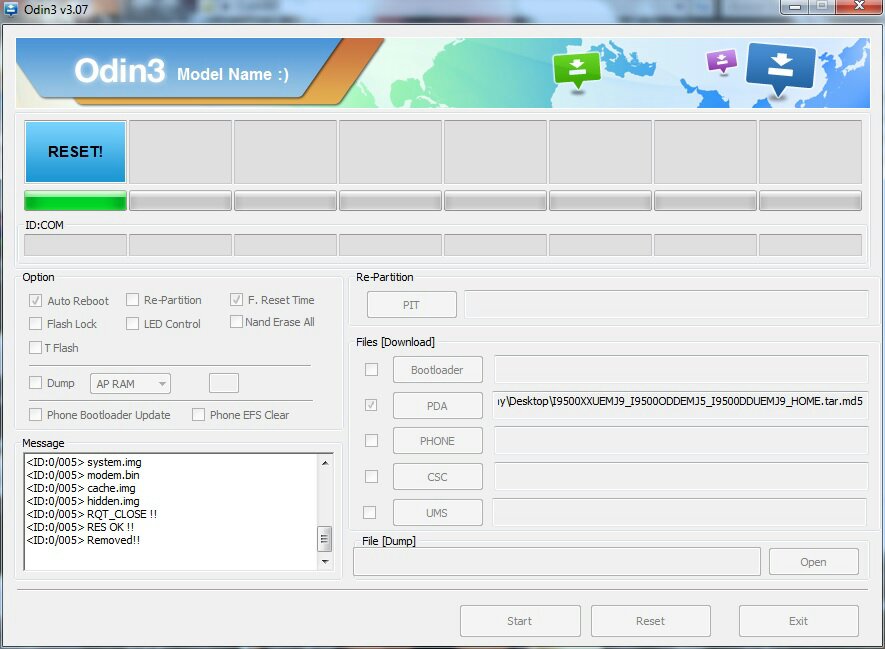
Task: Click the PIT button
Action: coord(411,305)
